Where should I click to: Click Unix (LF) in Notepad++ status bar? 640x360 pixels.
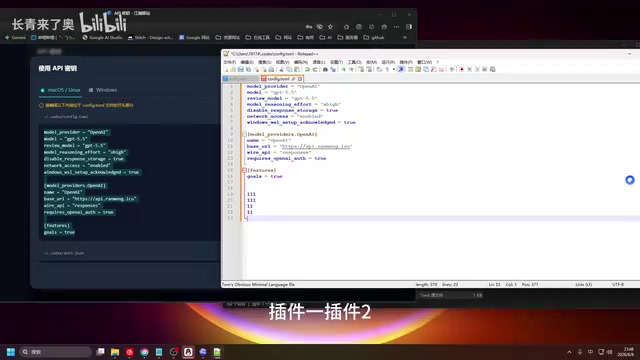(x=583, y=284)
